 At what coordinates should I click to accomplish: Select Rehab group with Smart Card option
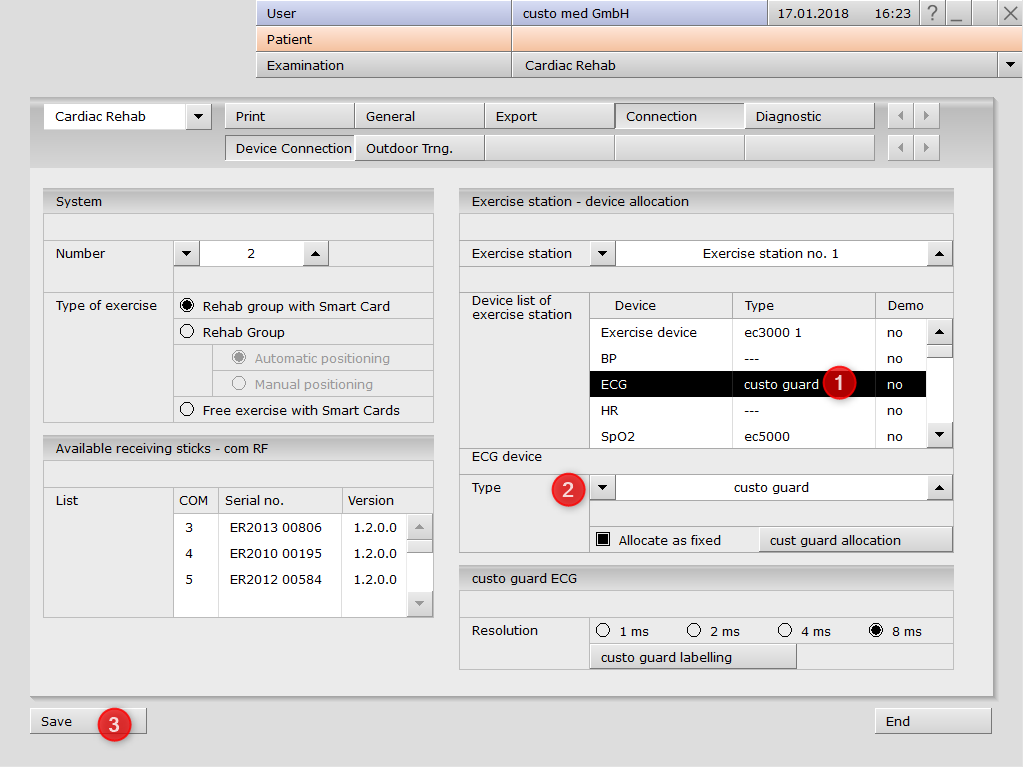coord(187,306)
